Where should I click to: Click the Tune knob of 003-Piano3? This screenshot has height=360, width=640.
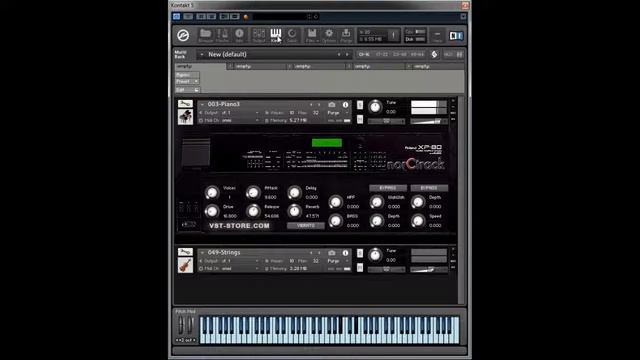tap(375, 107)
